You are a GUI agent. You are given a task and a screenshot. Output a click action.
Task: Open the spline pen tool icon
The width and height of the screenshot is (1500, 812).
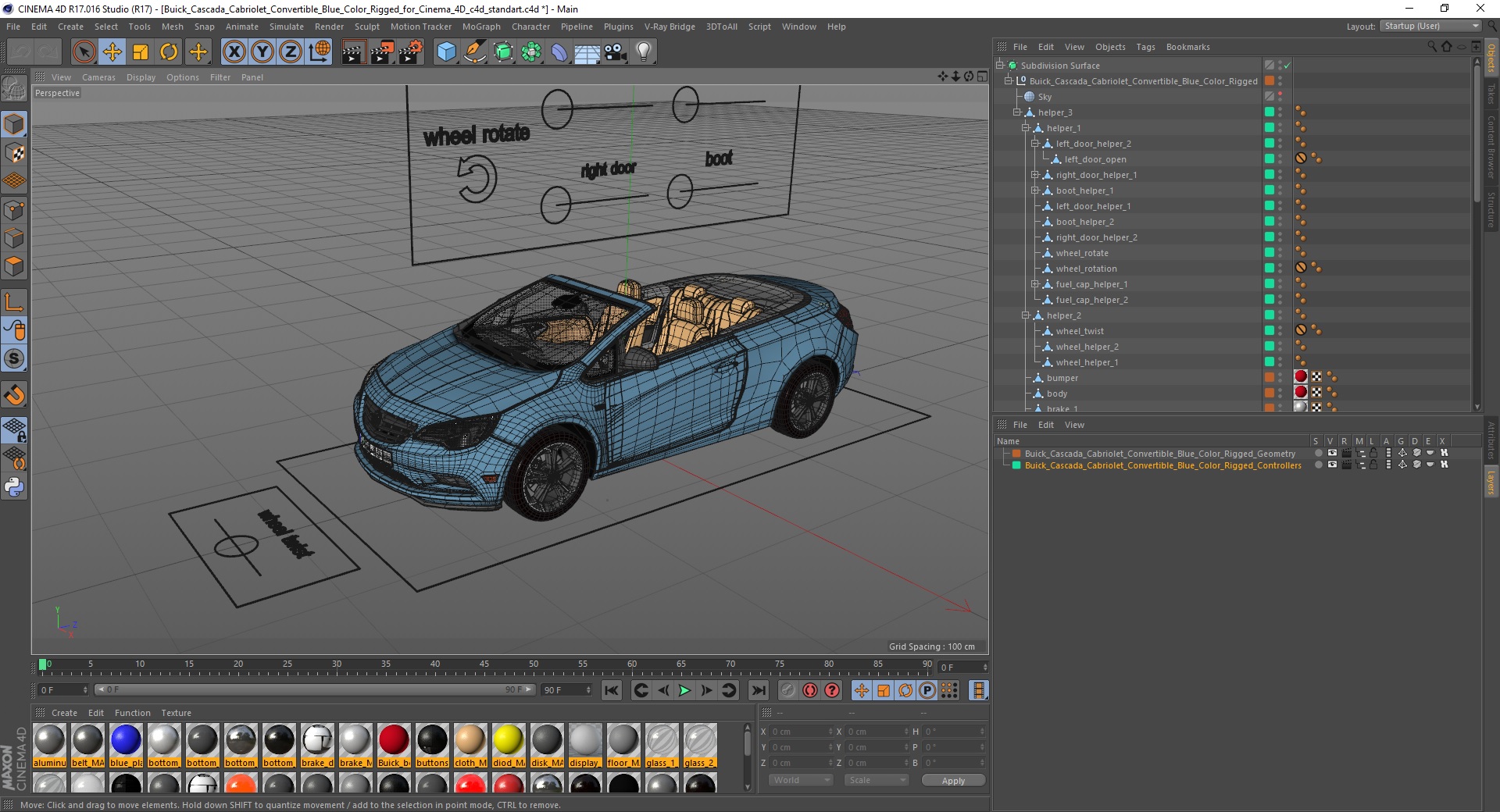click(x=474, y=52)
